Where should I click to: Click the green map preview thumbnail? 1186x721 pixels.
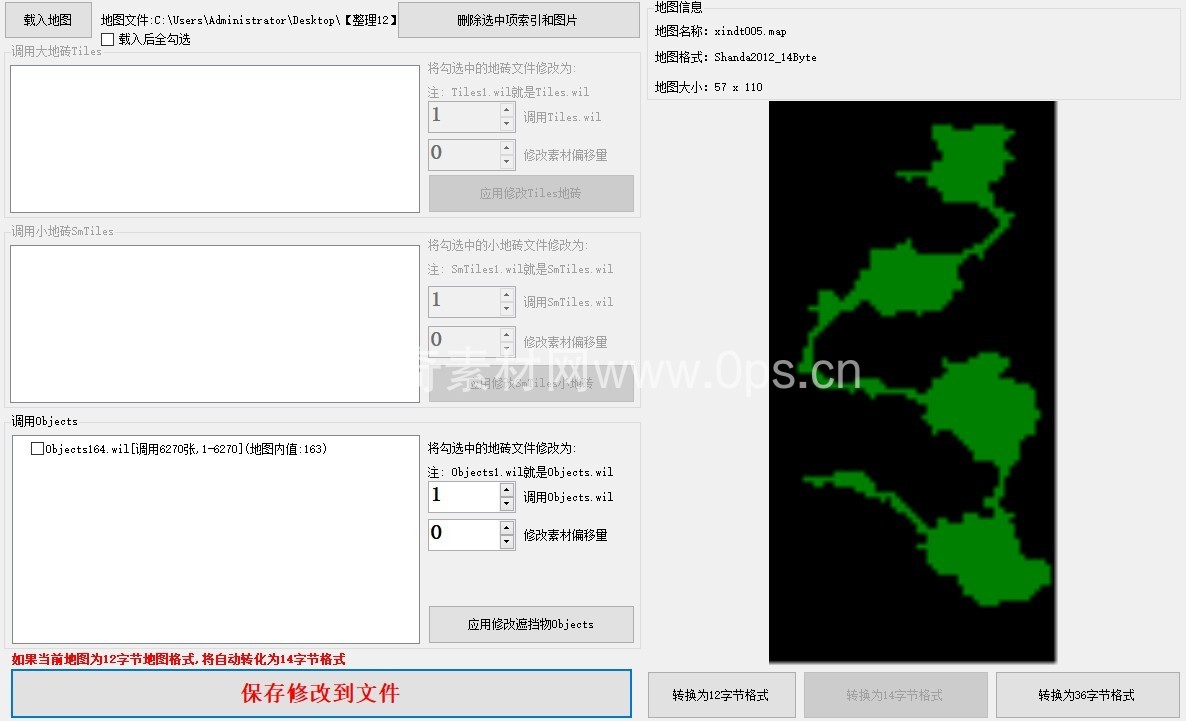tap(911, 381)
